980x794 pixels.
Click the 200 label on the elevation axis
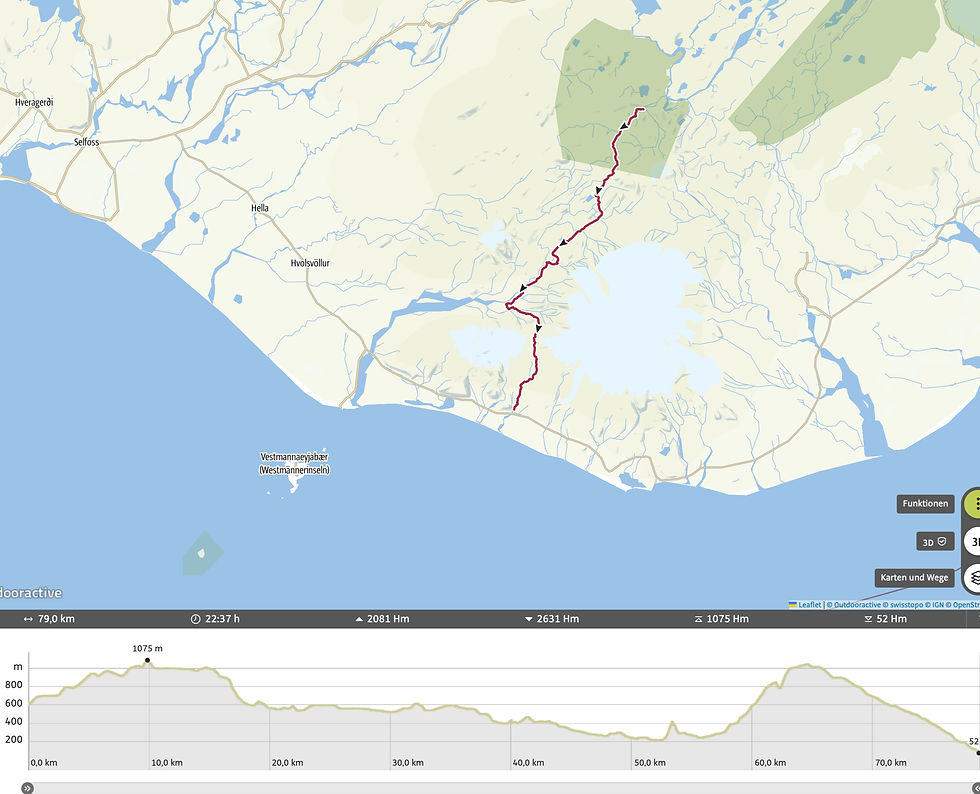click(14, 740)
